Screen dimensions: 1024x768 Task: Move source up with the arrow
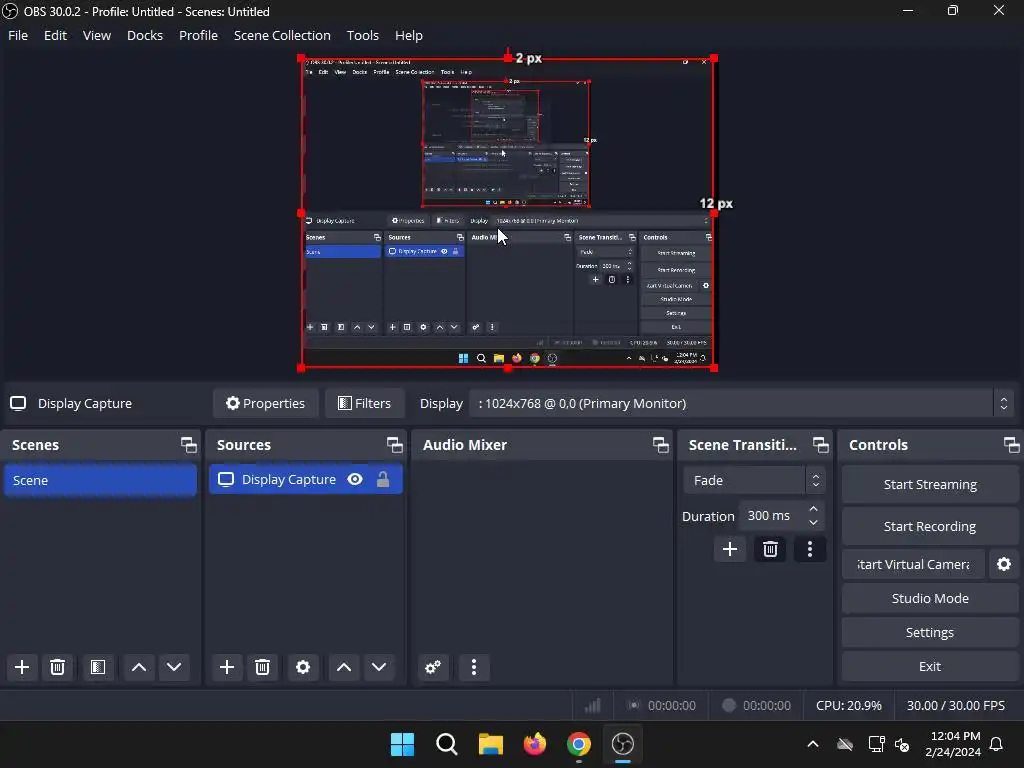click(x=344, y=667)
